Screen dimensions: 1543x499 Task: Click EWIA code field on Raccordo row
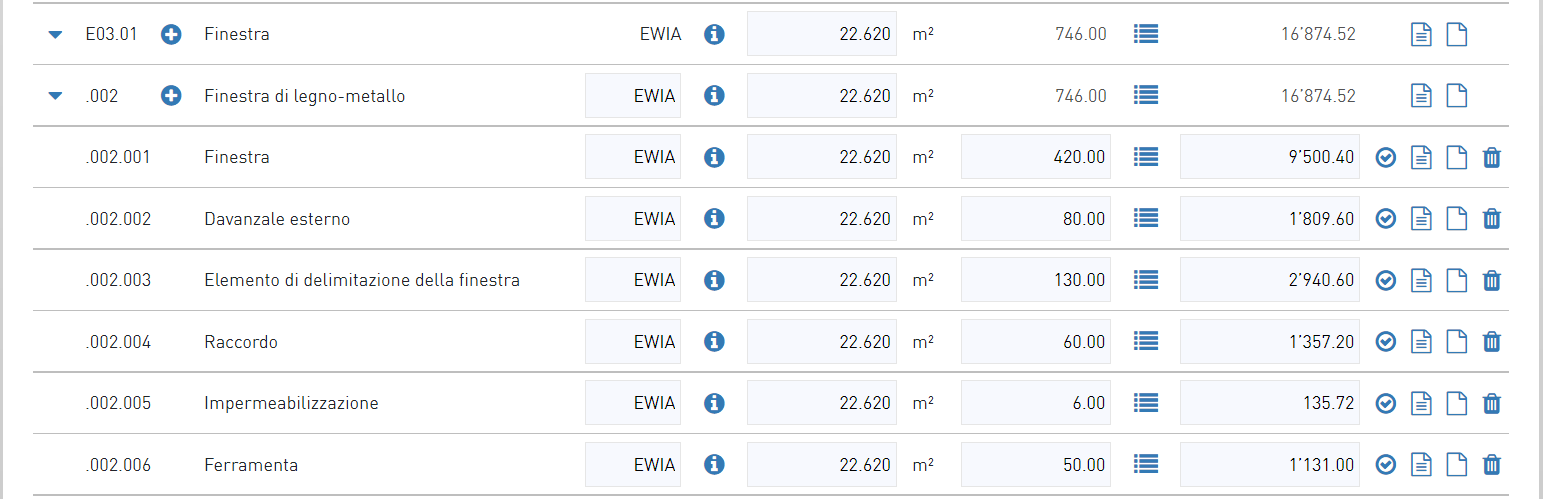pos(633,342)
